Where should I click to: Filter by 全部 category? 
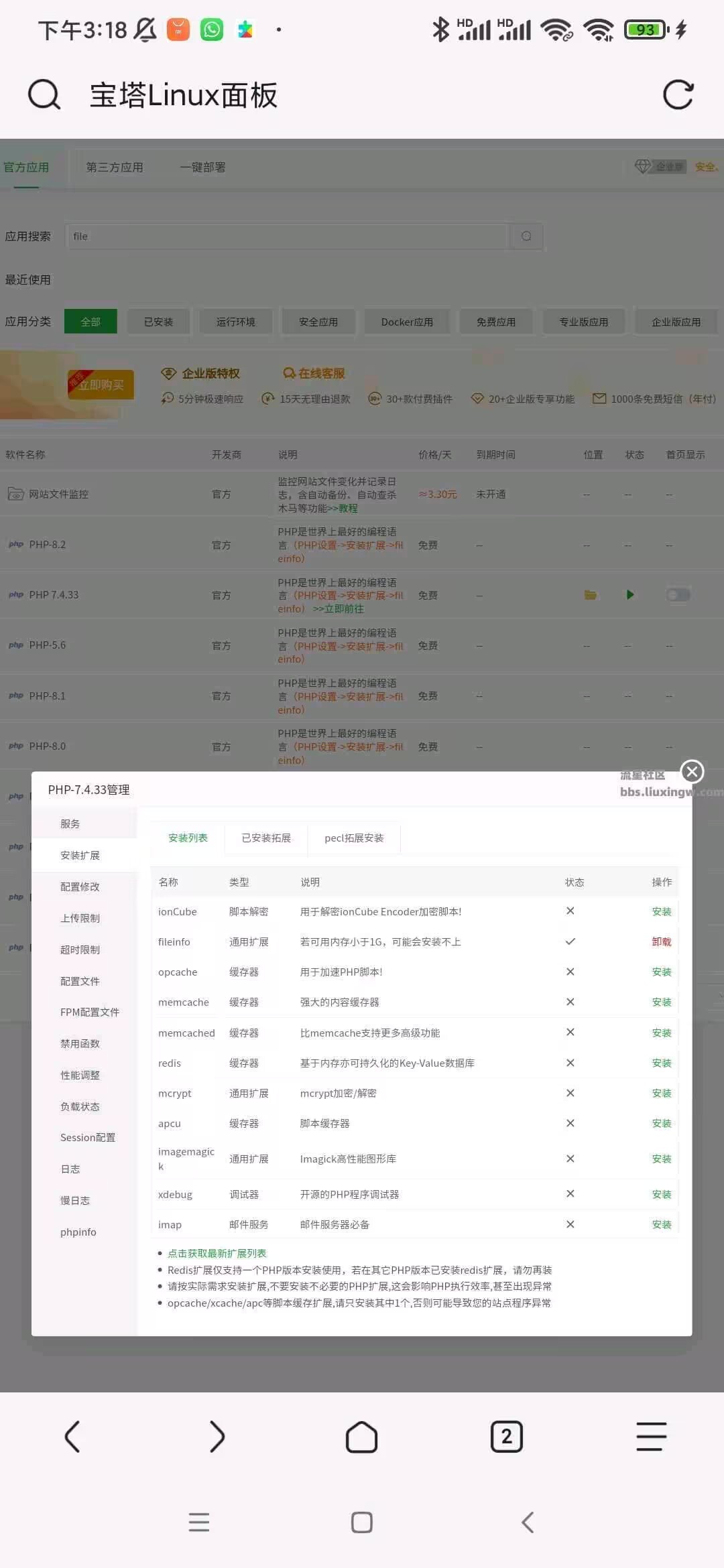coord(90,322)
